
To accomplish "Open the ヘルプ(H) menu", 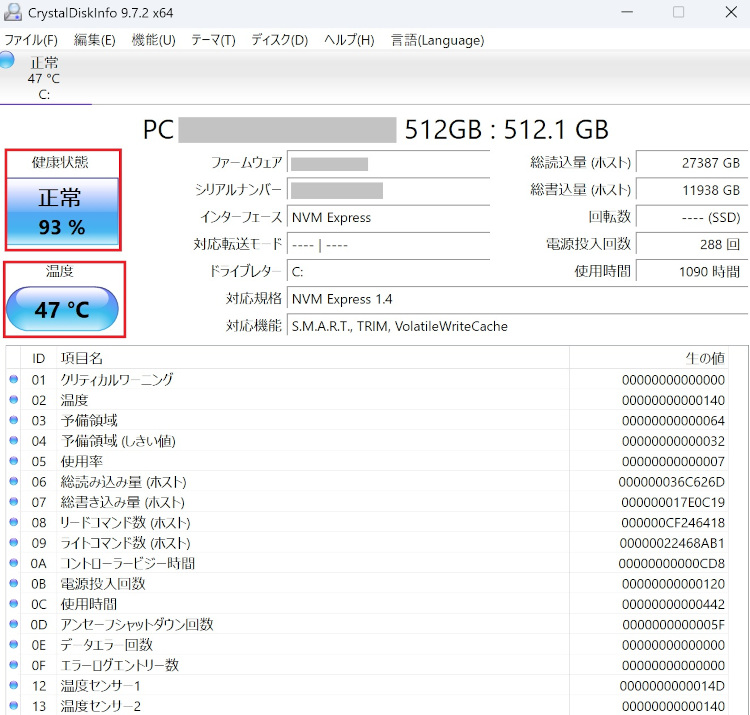I will coord(349,40).
